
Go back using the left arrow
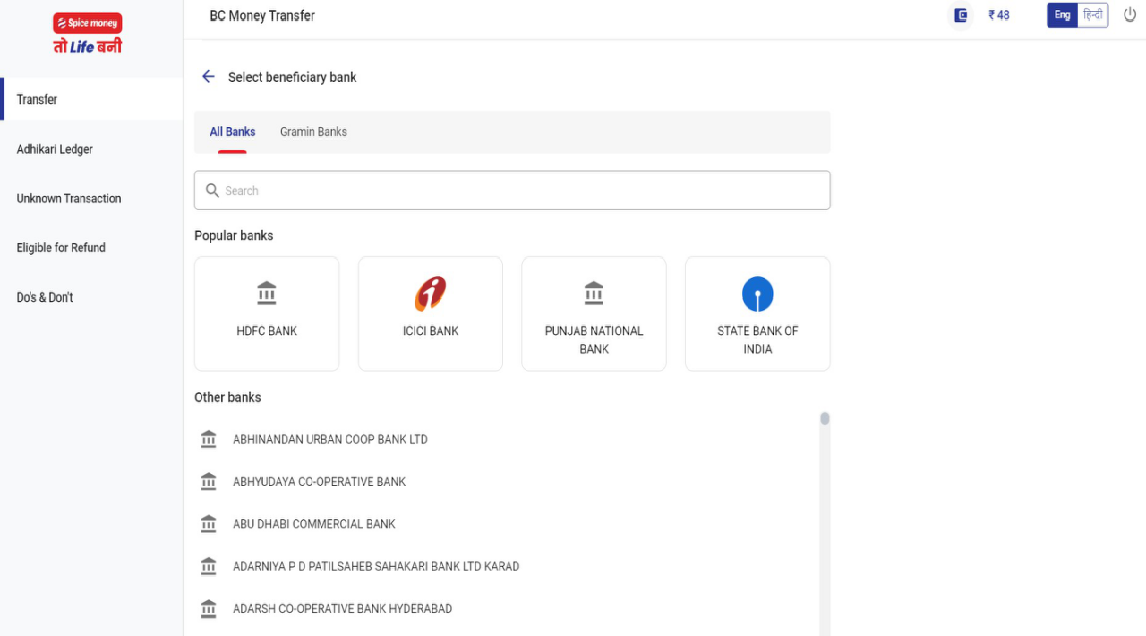208,77
